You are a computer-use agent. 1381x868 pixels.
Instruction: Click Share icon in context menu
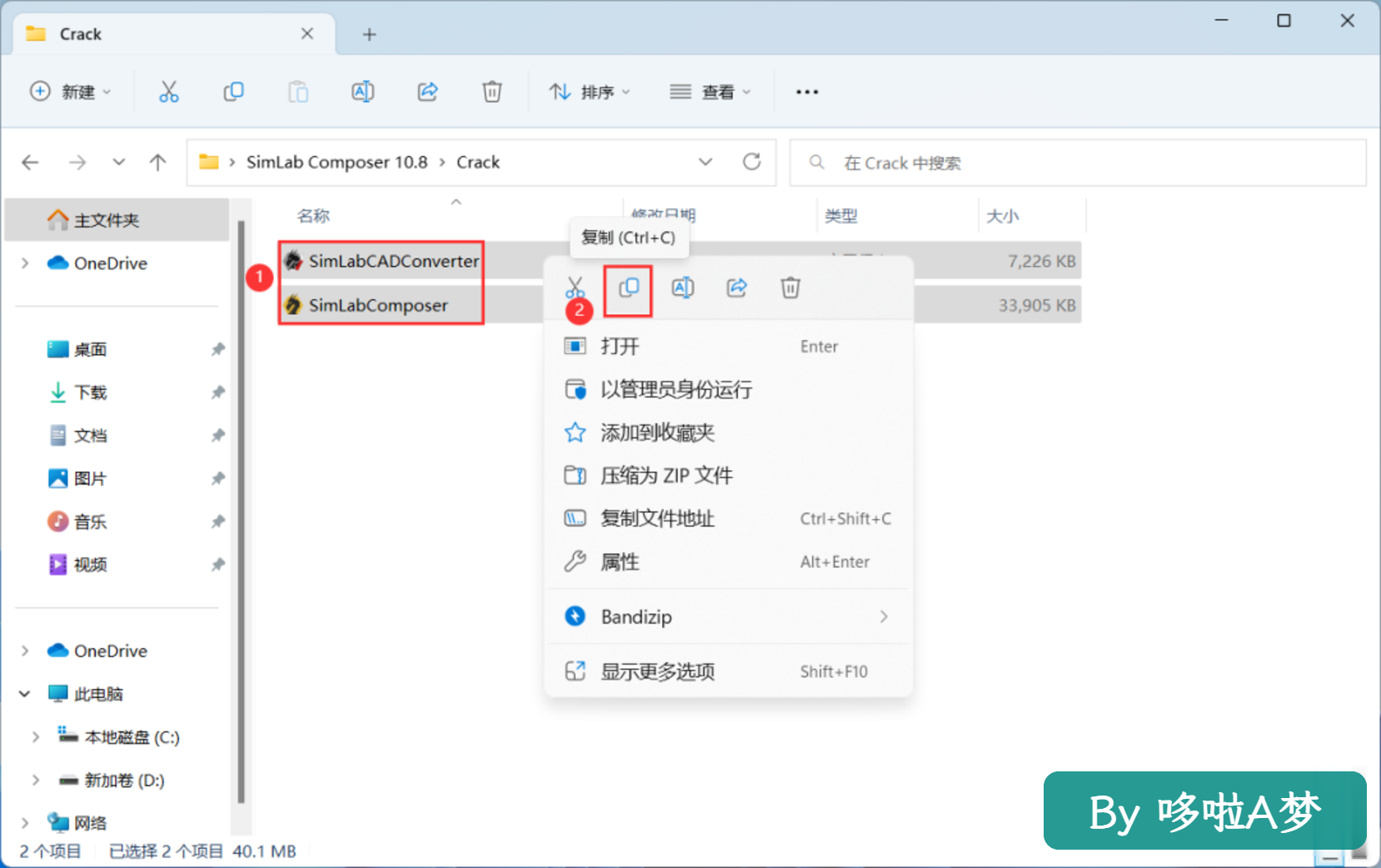click(737, 288)
